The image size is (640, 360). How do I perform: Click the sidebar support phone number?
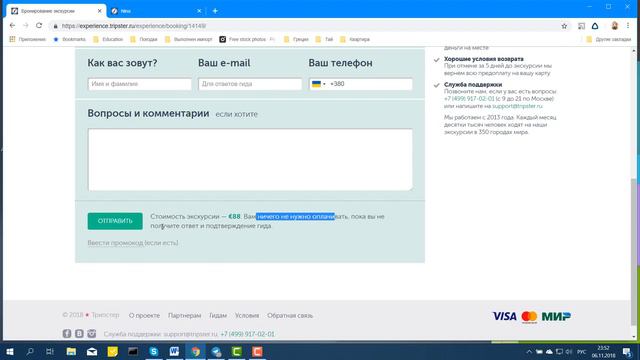coord(469,99)
